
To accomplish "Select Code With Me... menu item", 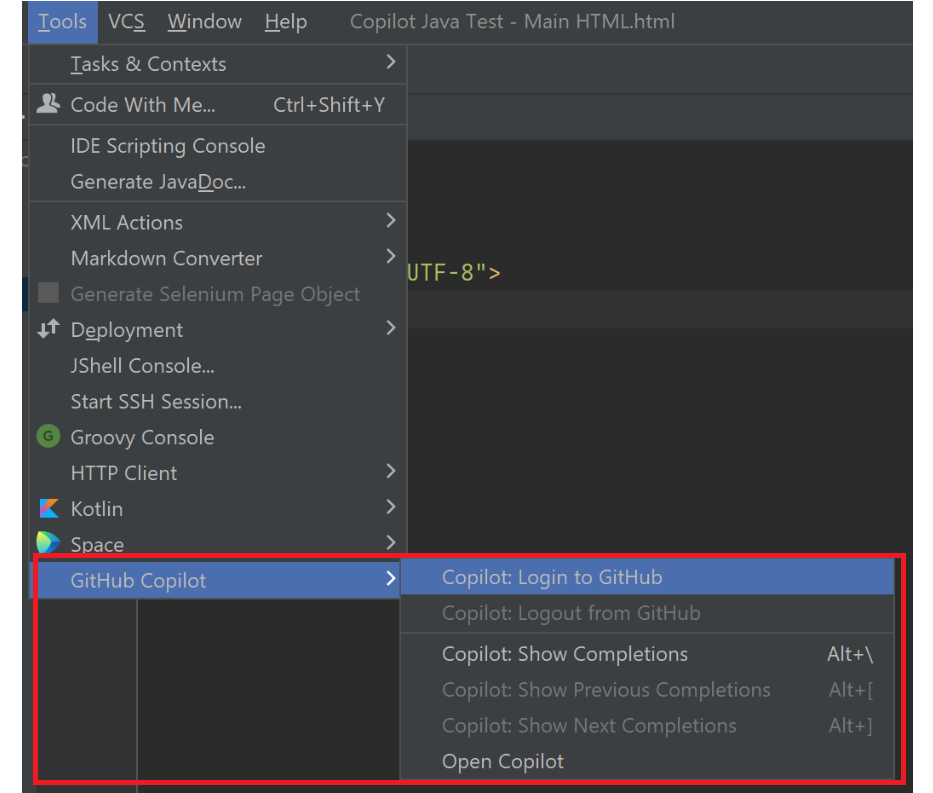I will click(218, 105).
